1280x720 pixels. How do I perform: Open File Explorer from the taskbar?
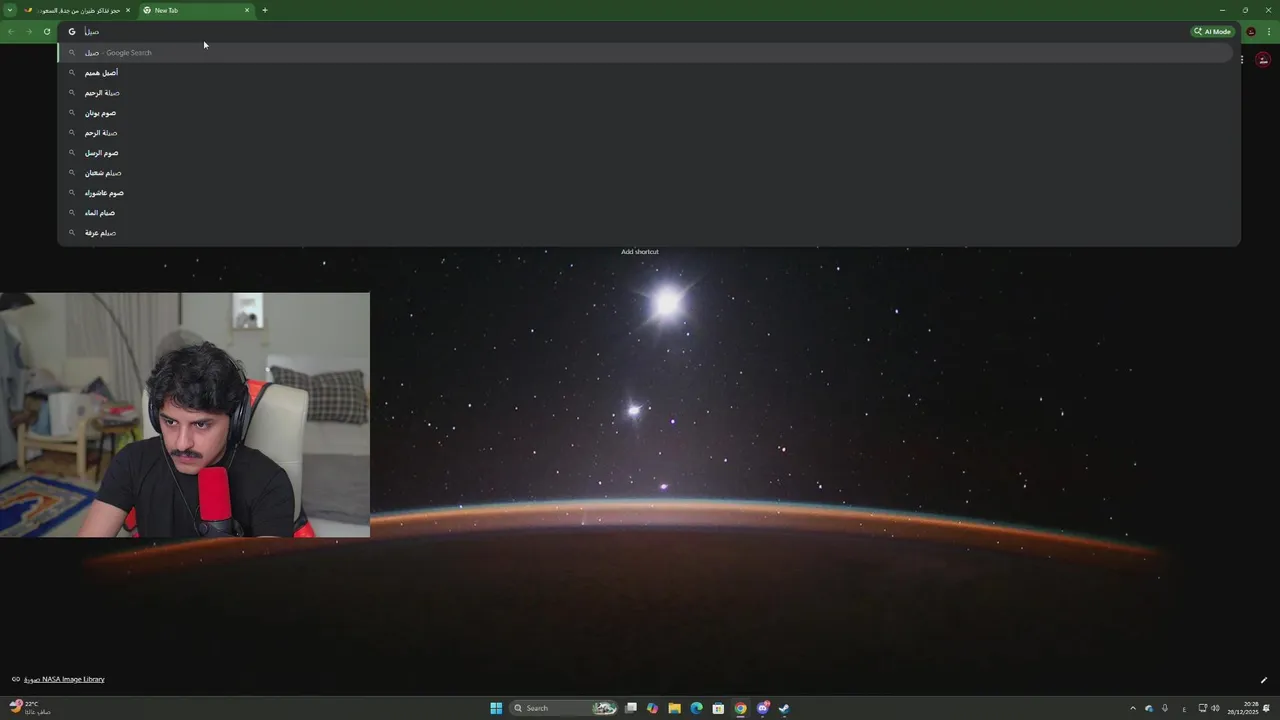click(675, 708)
